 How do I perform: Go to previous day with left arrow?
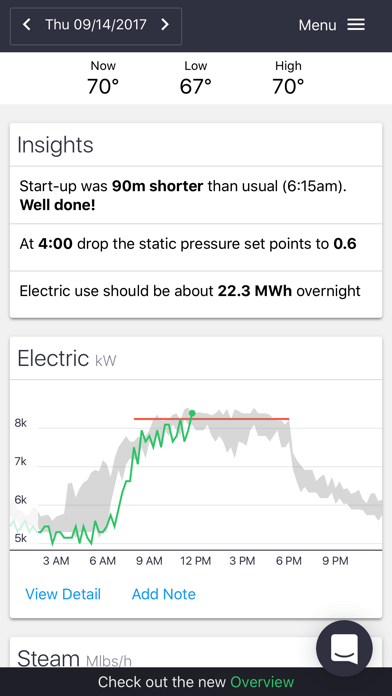(27, 25)
